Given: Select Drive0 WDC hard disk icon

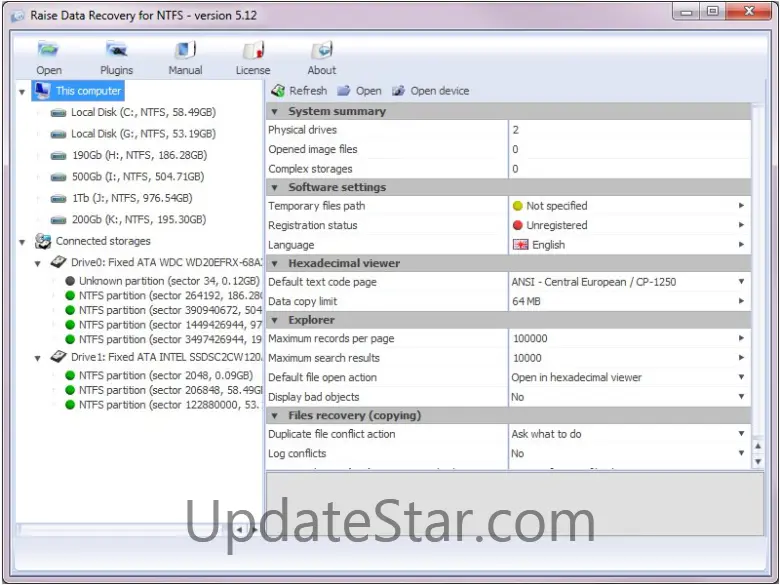Looking at the screenshot, I should (x=58, y=262).
